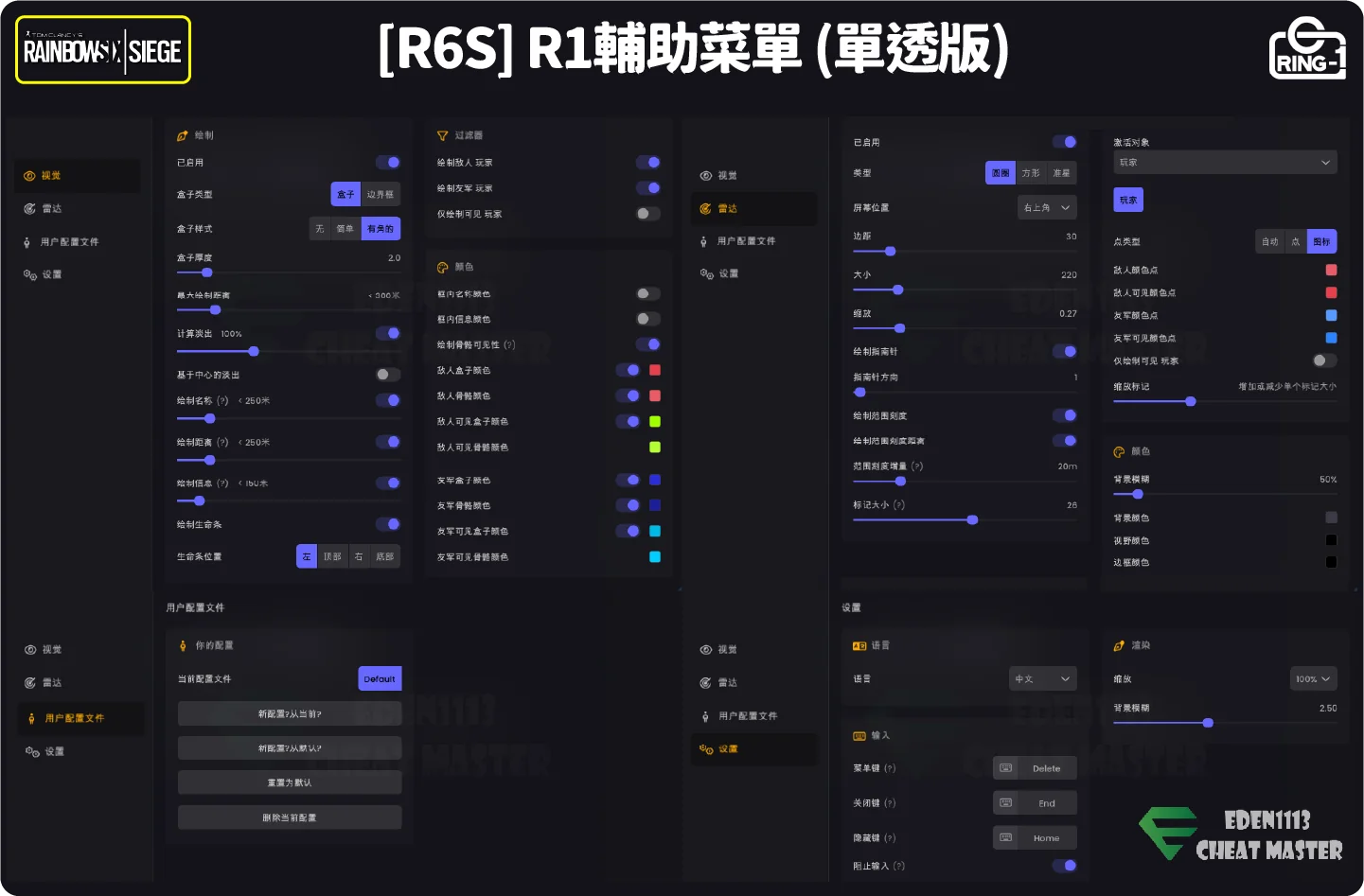Click the (?) help icon beside 绘制名称
The height and width of the screenshot is (896, 1364).
[222, 401]
